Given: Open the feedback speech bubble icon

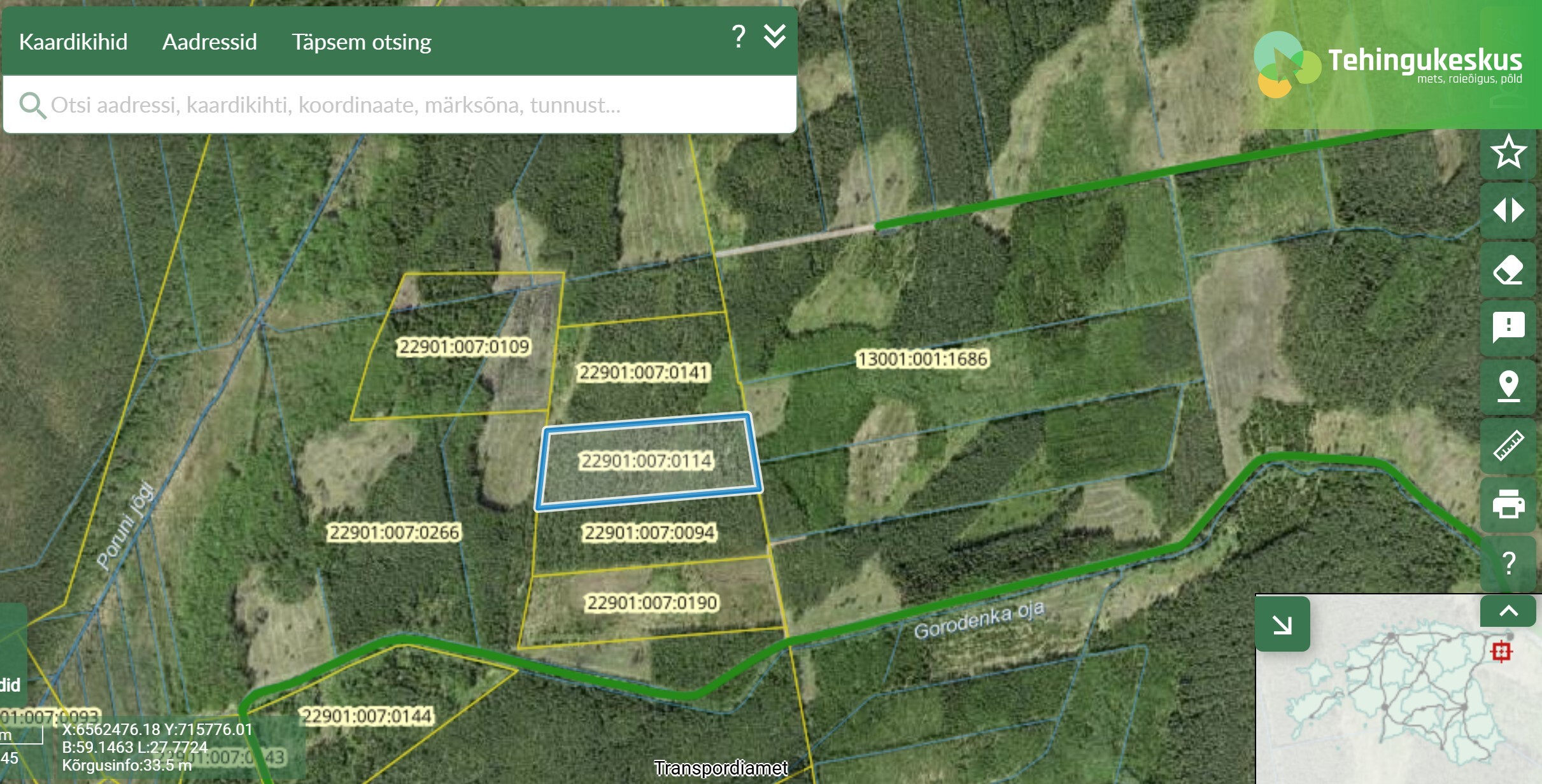Looking at the screenshot, I should (x=1508, y=328).
